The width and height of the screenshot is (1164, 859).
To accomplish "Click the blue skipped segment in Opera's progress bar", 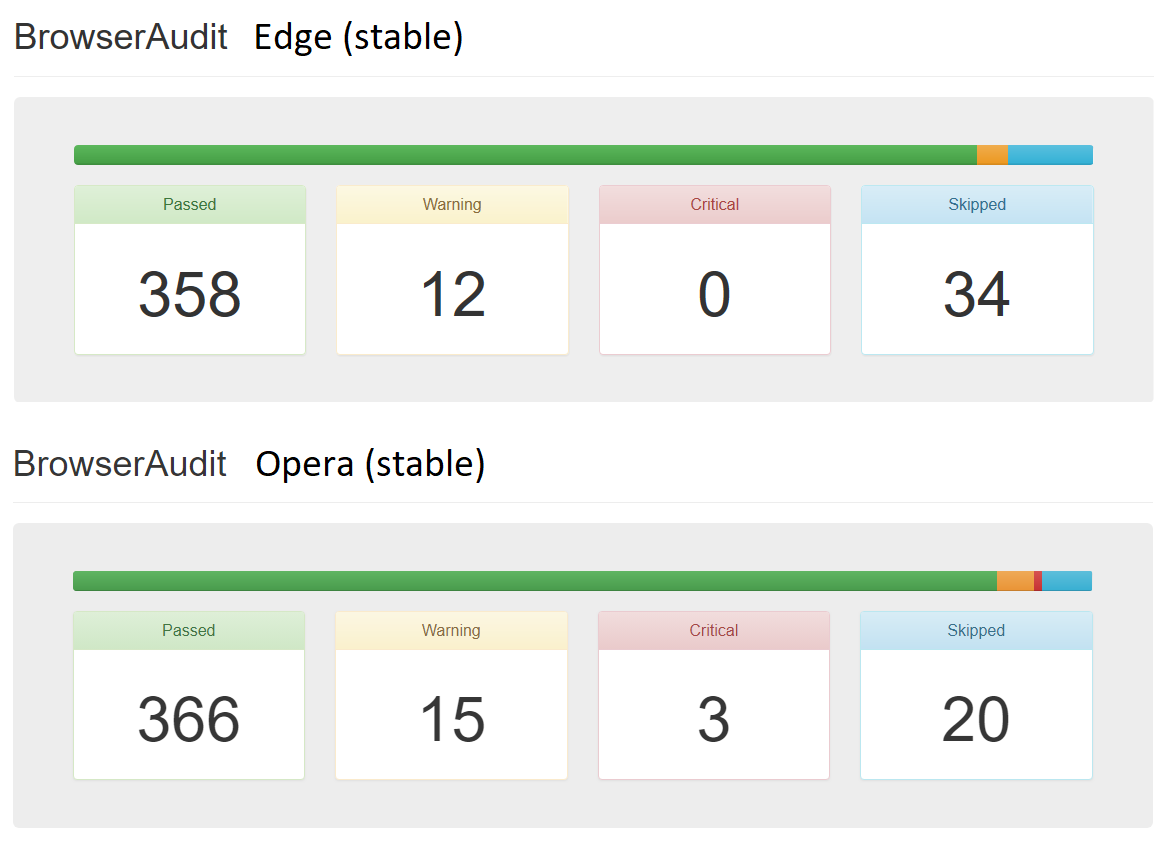I will click(x=1067, y=581).
